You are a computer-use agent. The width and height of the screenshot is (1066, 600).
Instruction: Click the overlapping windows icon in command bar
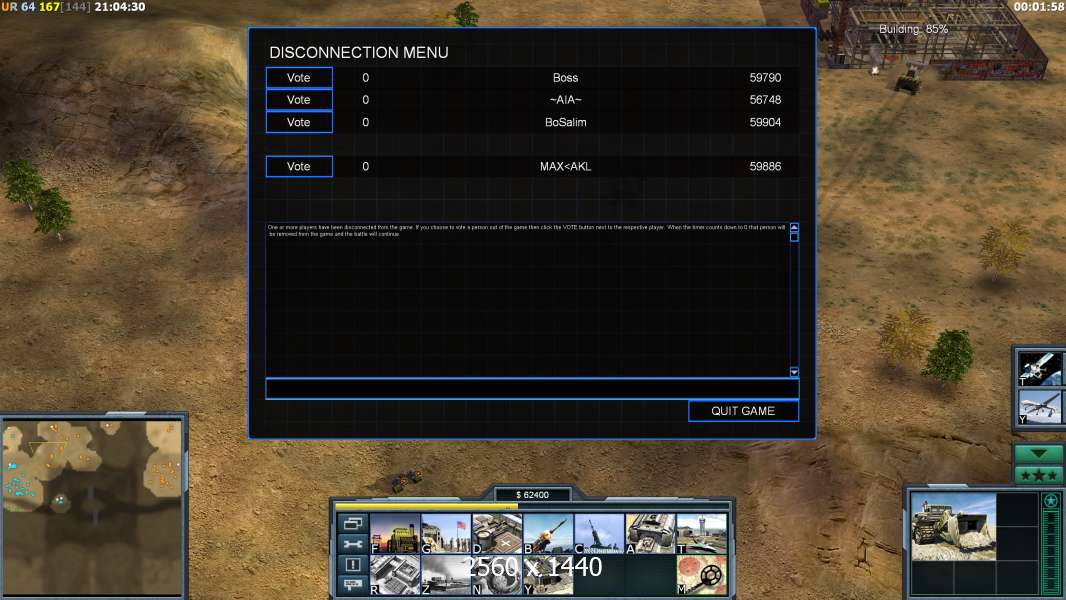click(x=353, y=523)
